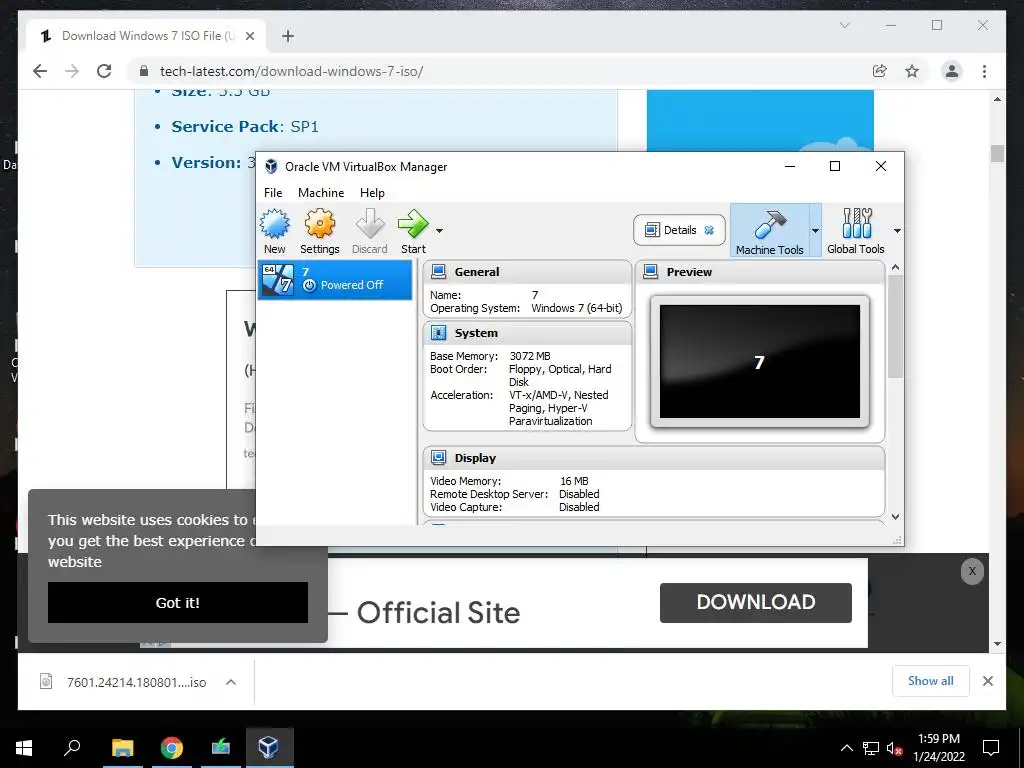Image resolution: width=1024 pixels, height=768 pixels.
Task: Open the Chrome three-dot menu
Action: point(984,71)
